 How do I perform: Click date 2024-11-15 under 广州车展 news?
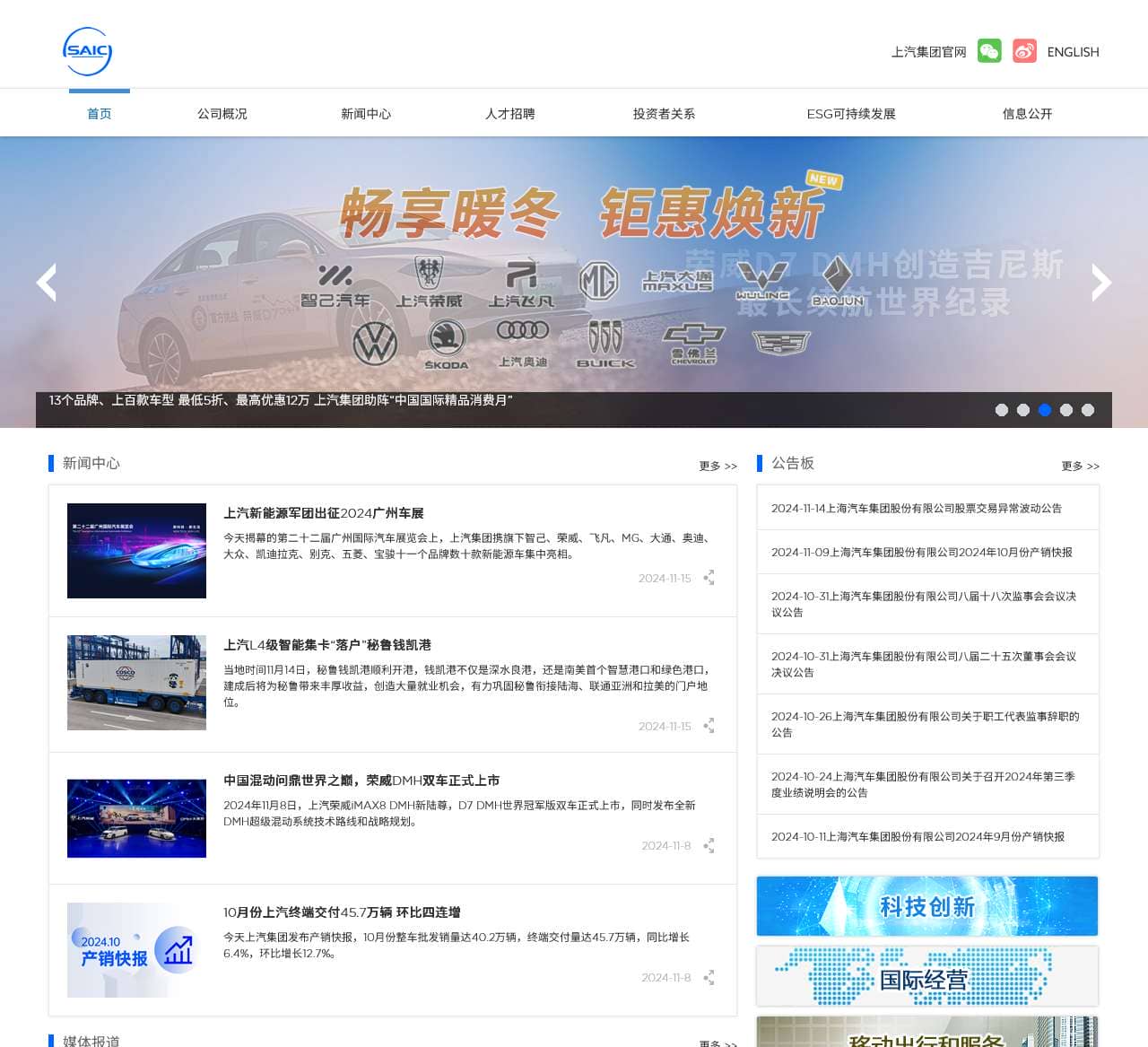(x=665, y=579)
